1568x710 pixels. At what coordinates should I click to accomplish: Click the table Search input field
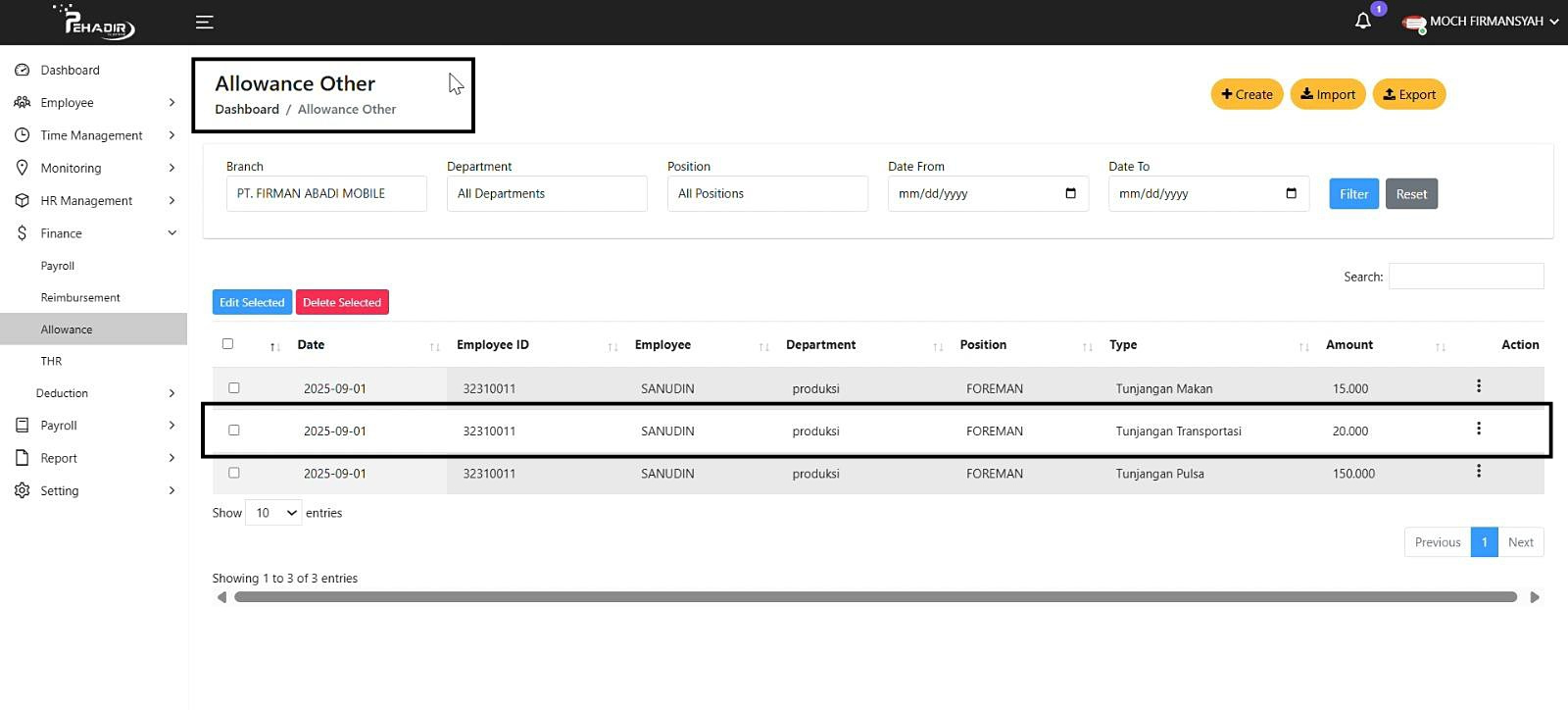tap(1465, 277)
